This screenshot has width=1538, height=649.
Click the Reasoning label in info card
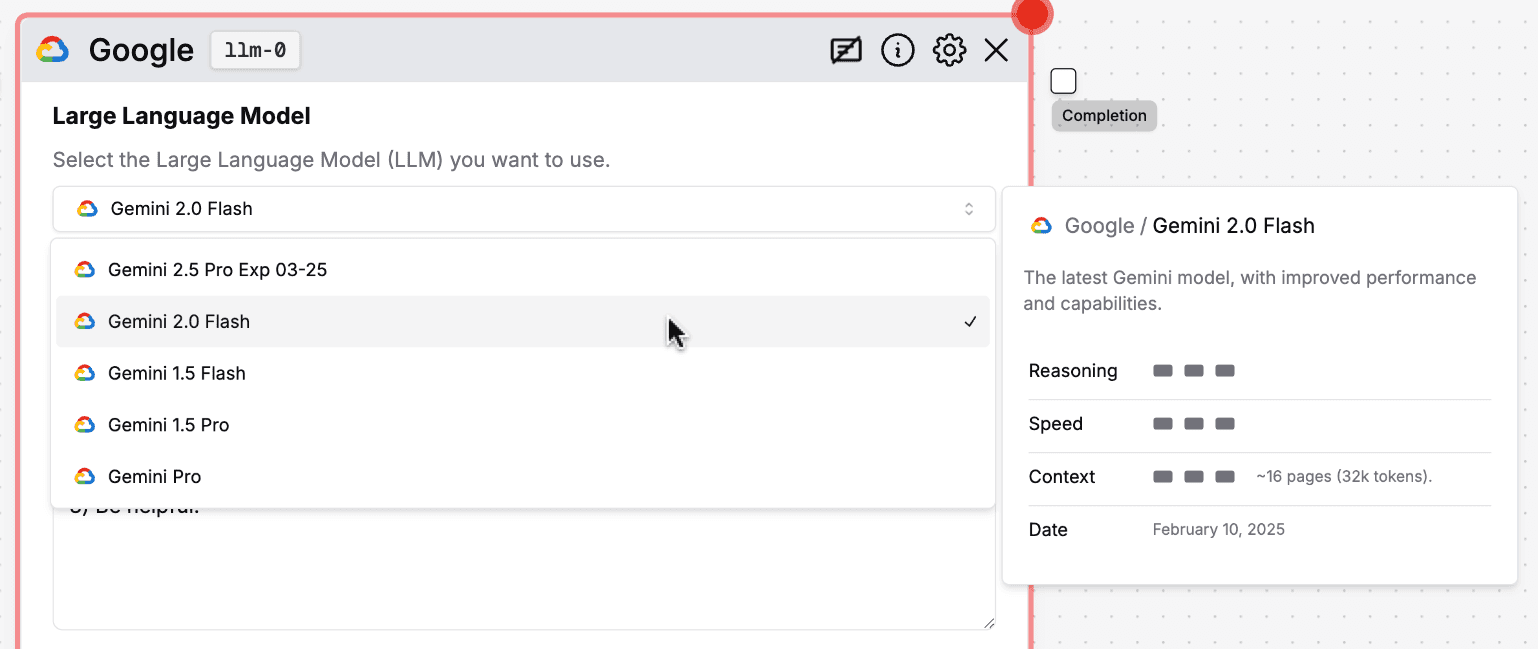pyautogui.click(x=1073, y=371)
